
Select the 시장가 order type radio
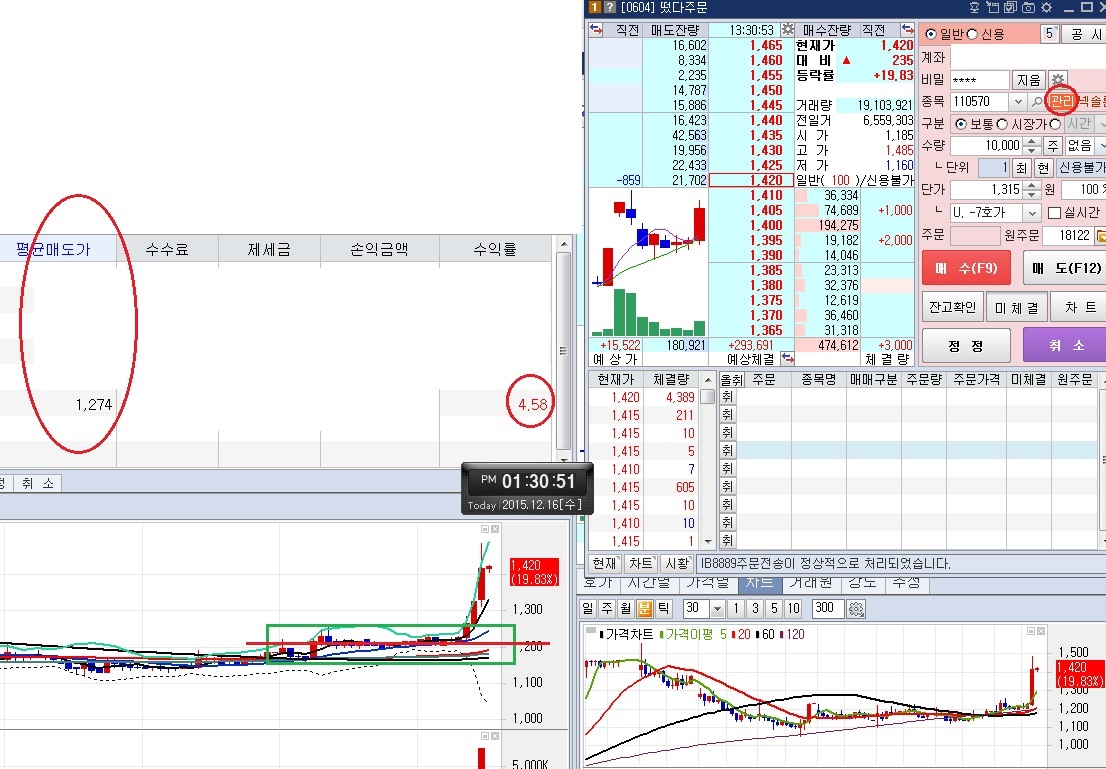(1003, 124)
